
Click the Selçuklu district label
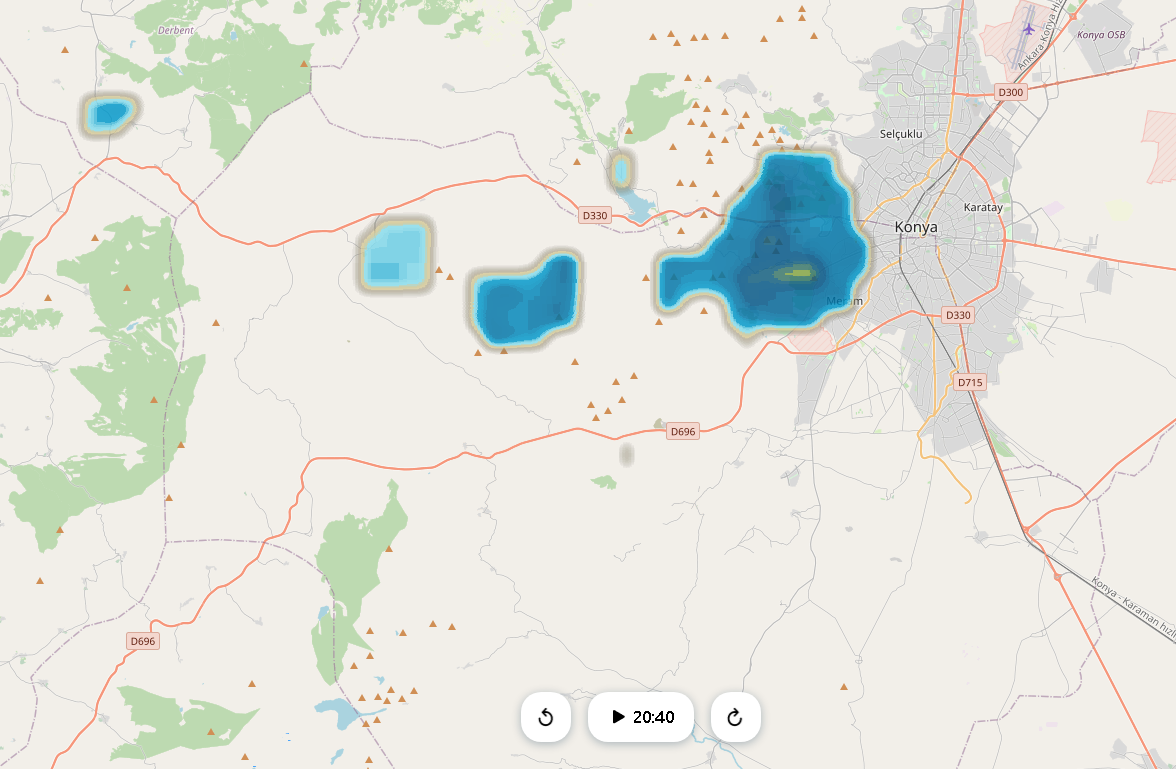point(901,134)
